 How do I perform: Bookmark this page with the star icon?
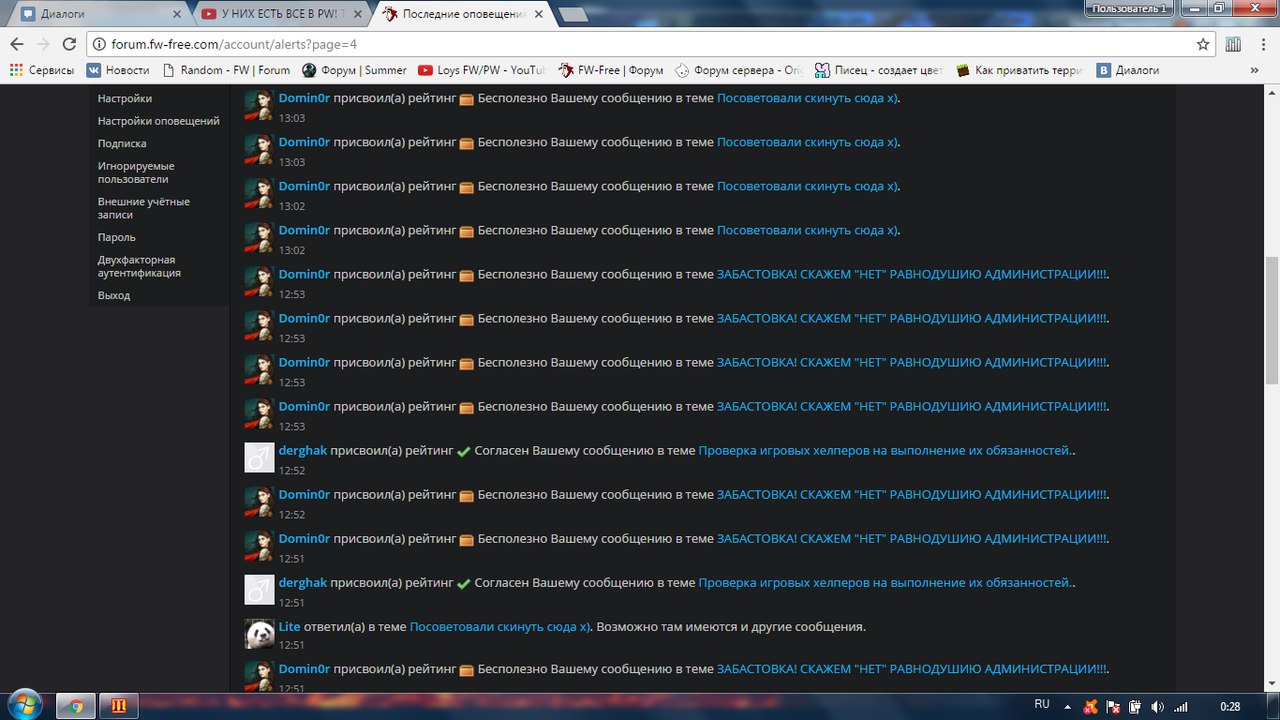tap(1203, 44)
